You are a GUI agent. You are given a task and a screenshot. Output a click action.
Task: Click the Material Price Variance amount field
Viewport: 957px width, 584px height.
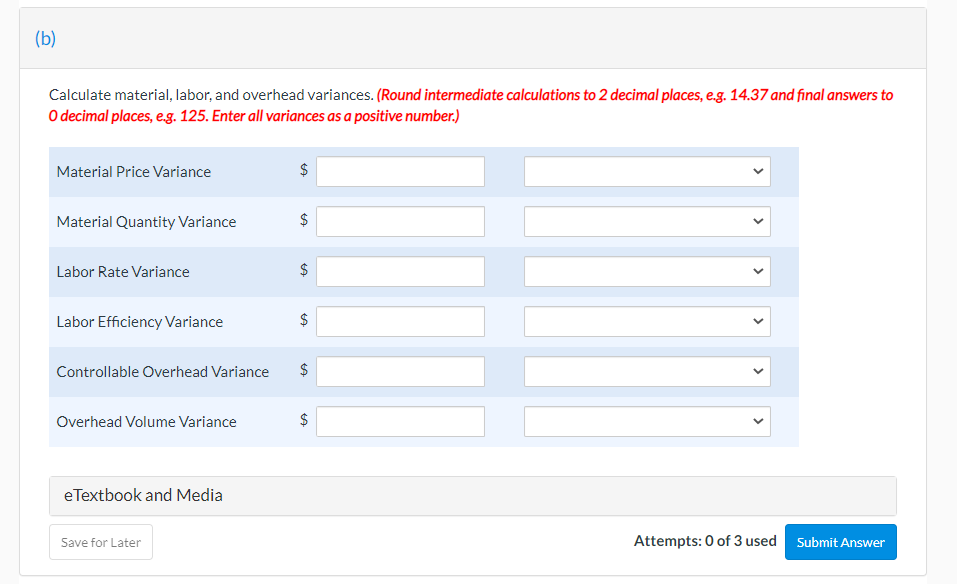[400, 171]
